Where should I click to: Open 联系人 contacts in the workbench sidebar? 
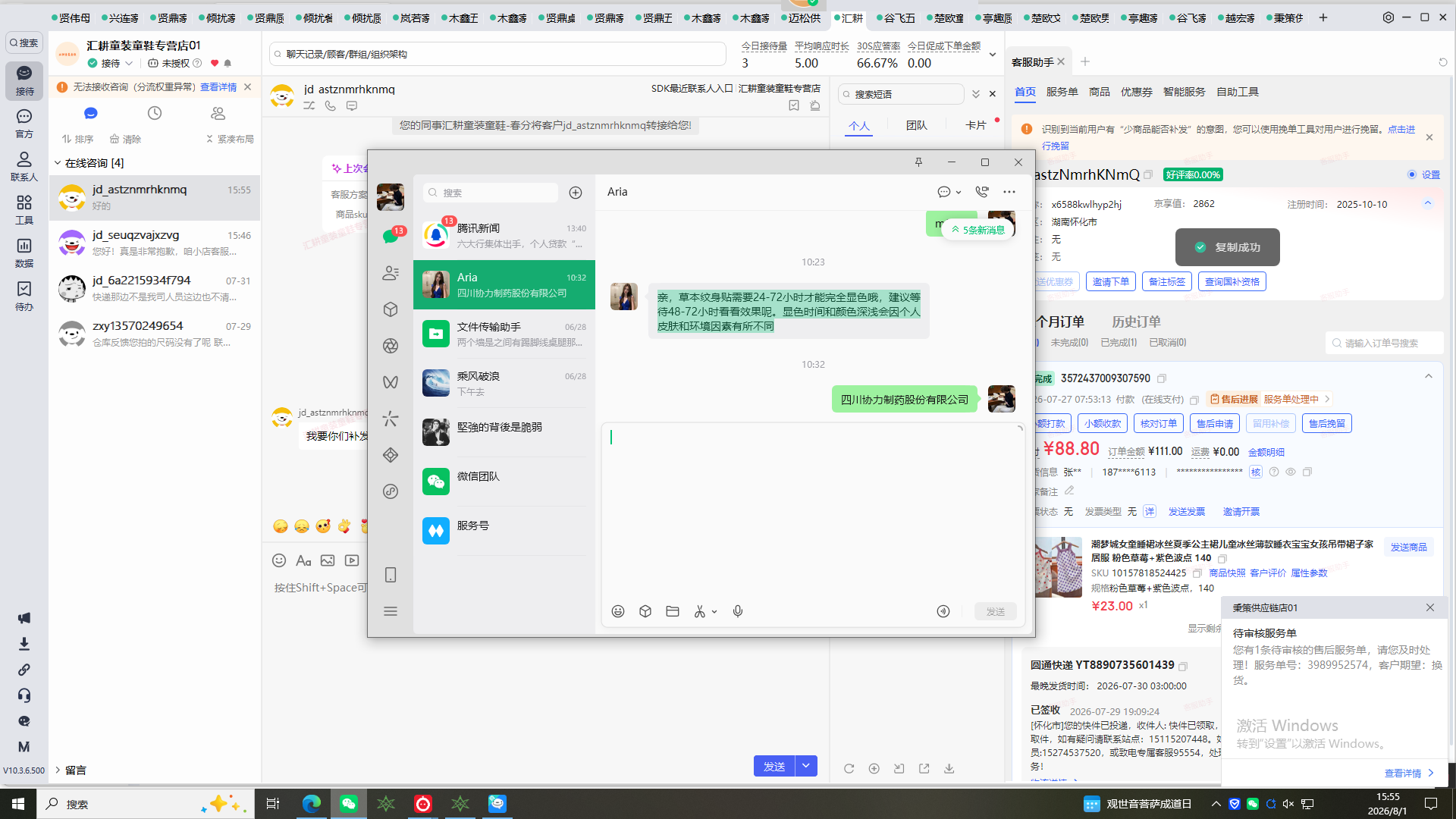[x=24, y=166]
